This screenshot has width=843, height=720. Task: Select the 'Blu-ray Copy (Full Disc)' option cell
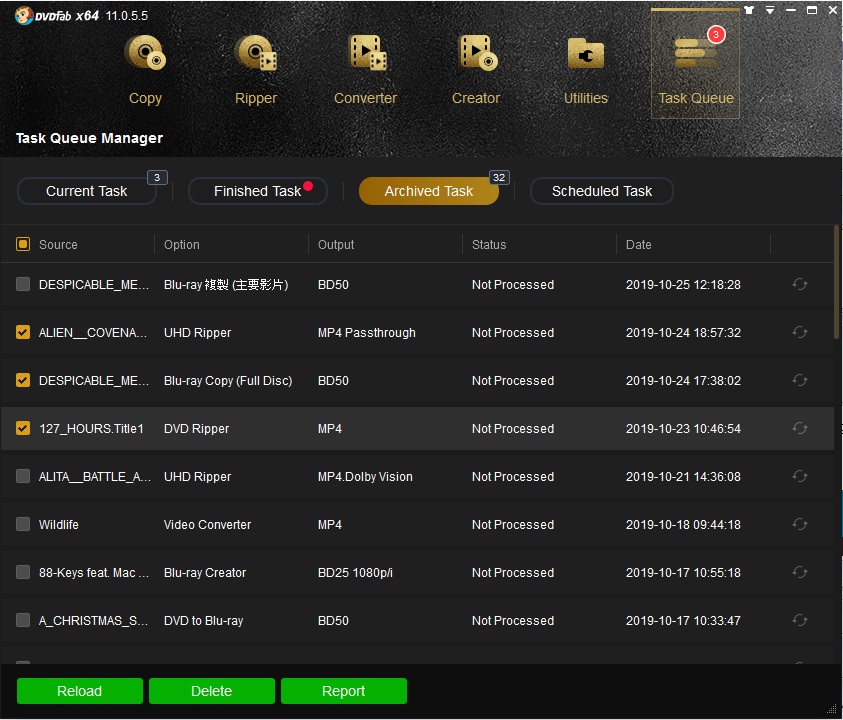(228, 381)
